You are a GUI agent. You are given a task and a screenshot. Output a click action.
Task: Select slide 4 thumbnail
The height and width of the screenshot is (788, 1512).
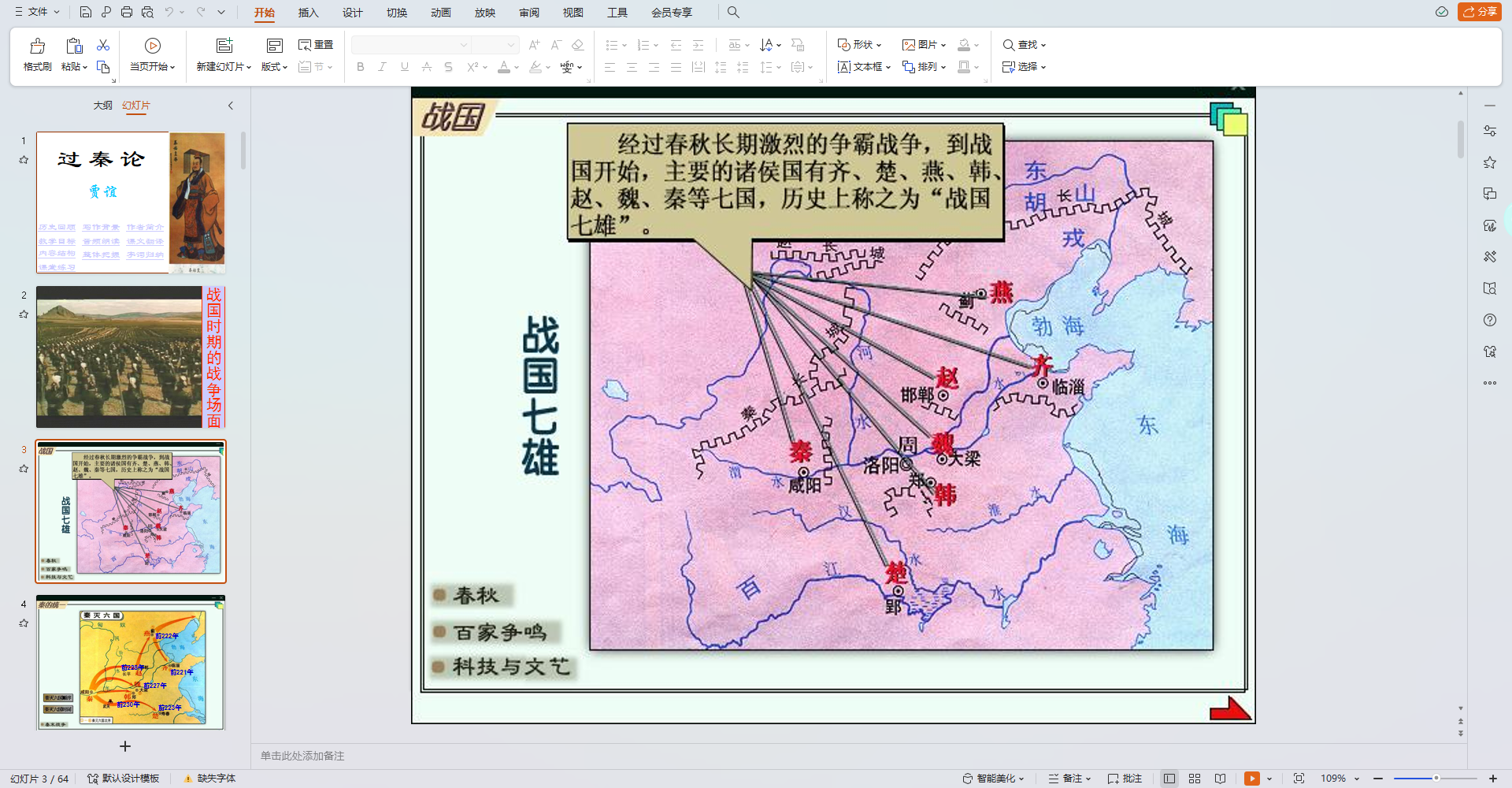[131, 663]
